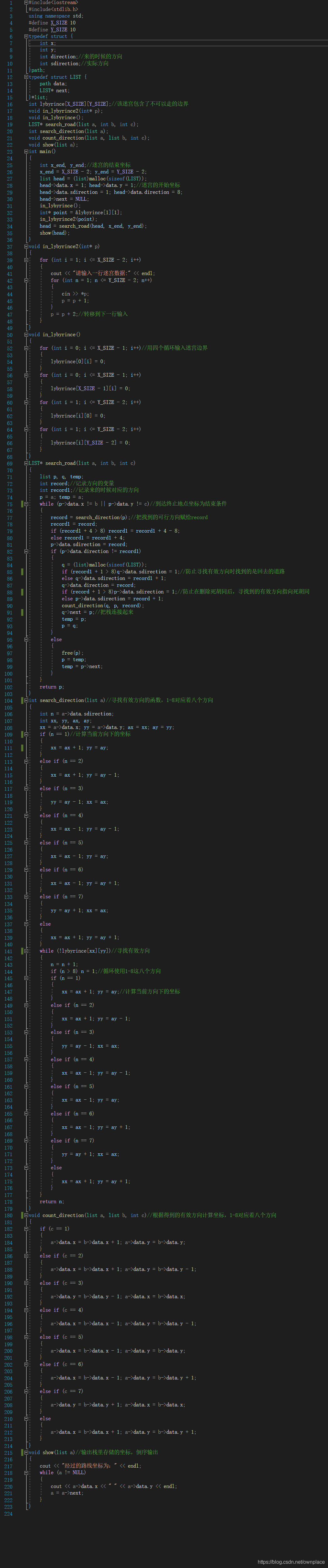Click the 'list p, q, temp;' declaration

coord(61,476)
